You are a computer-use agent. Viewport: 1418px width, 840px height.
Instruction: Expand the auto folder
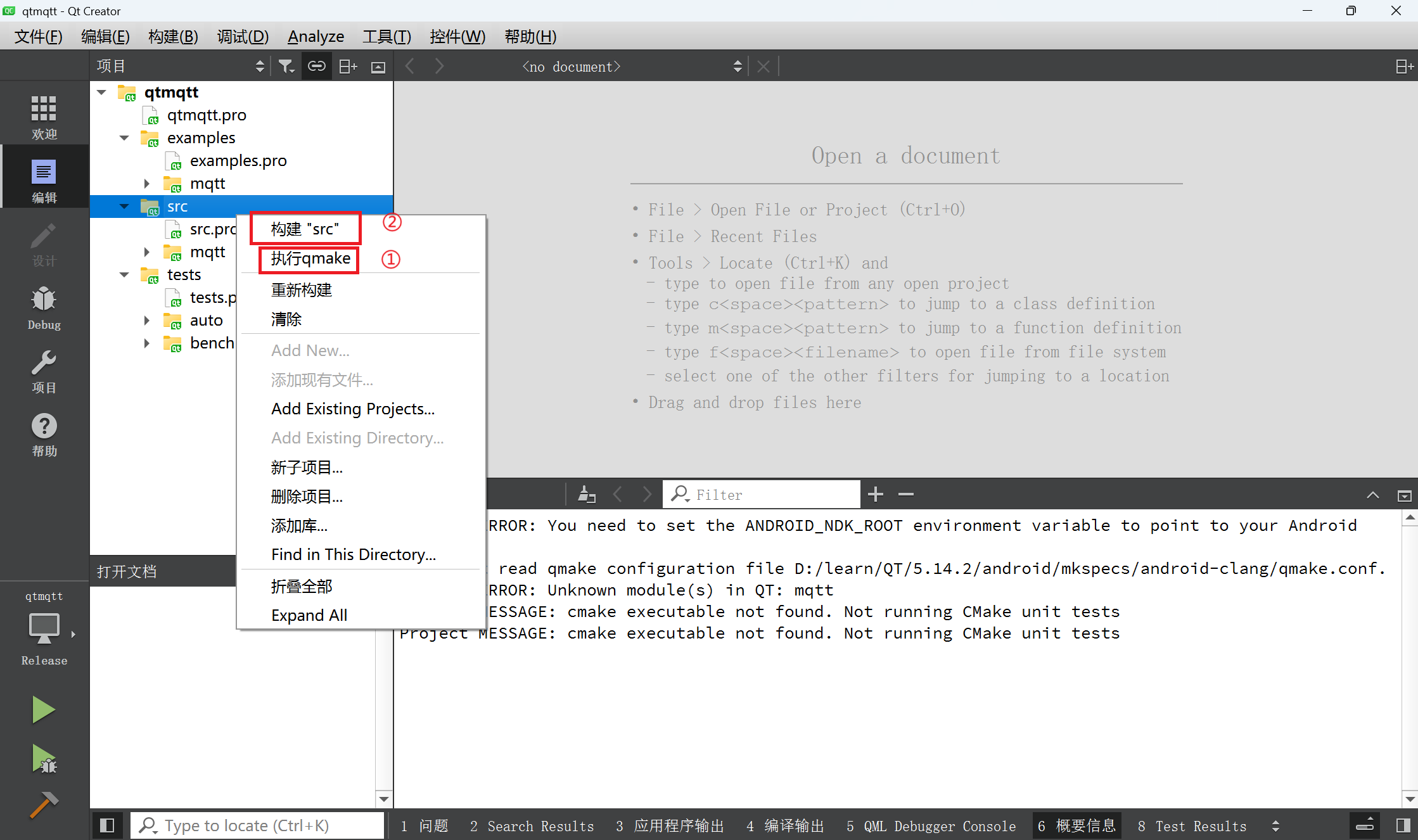coord(147,321)
